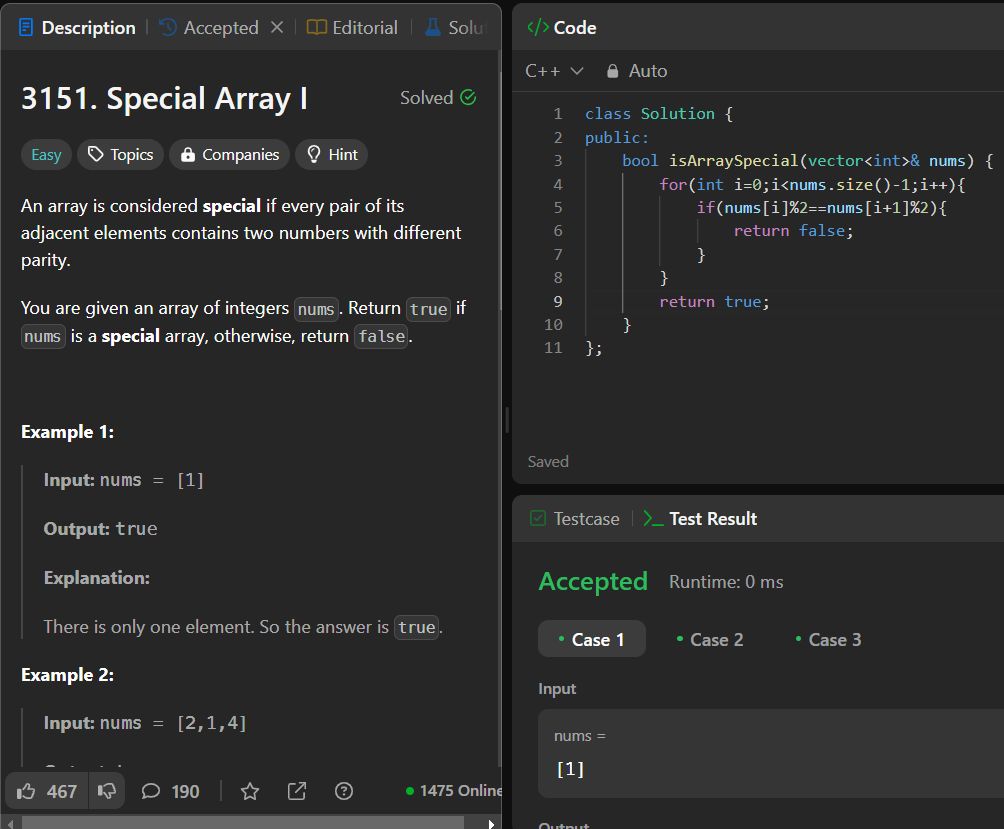Screen dimensions: 1004x829
Task: Click the Code panel header icon
Action: 537,28
